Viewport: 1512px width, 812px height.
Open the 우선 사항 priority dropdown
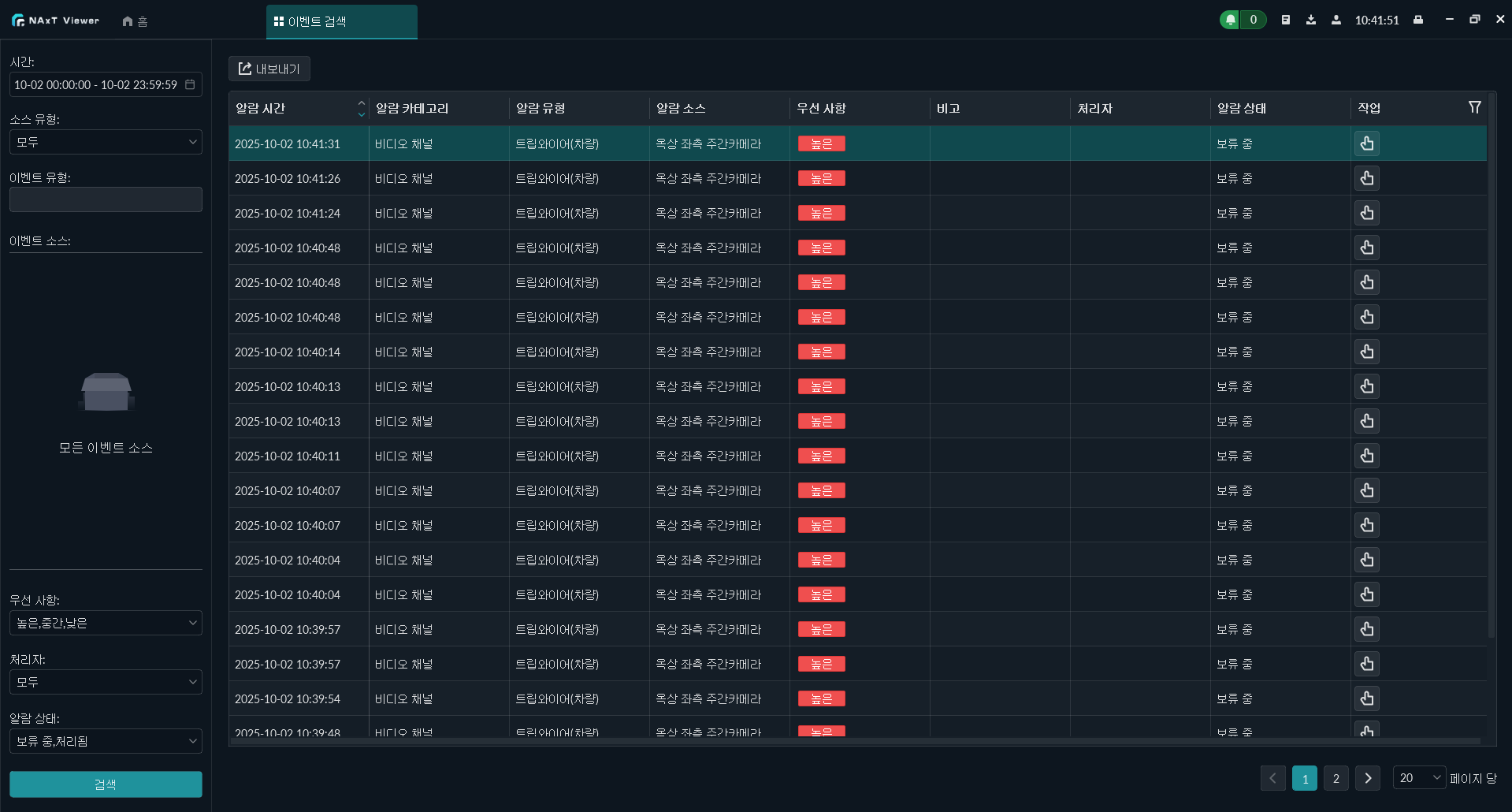pyautogui.click(x=106, y=623)
